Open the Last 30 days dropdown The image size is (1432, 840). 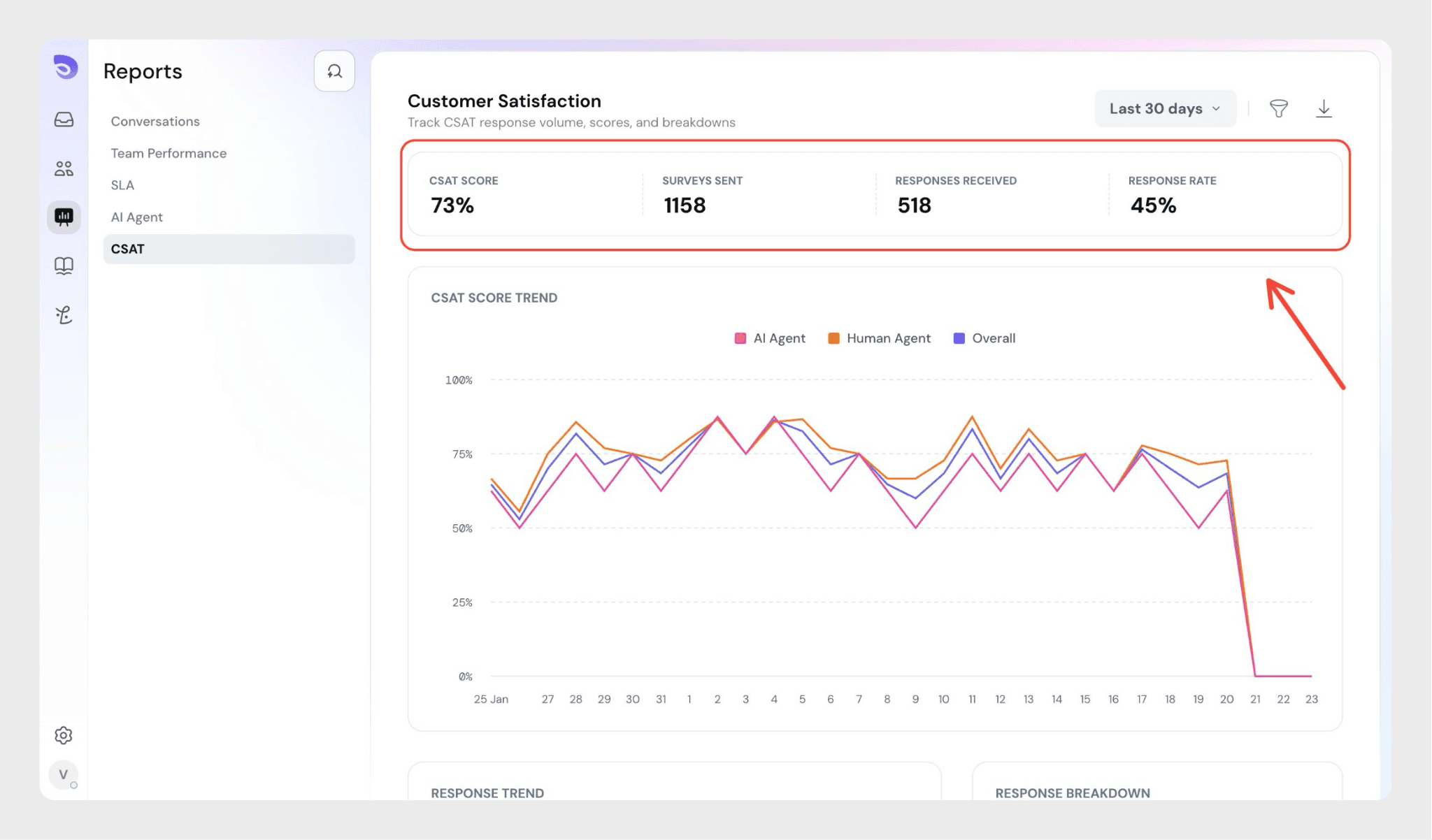tap(1165, 108)
